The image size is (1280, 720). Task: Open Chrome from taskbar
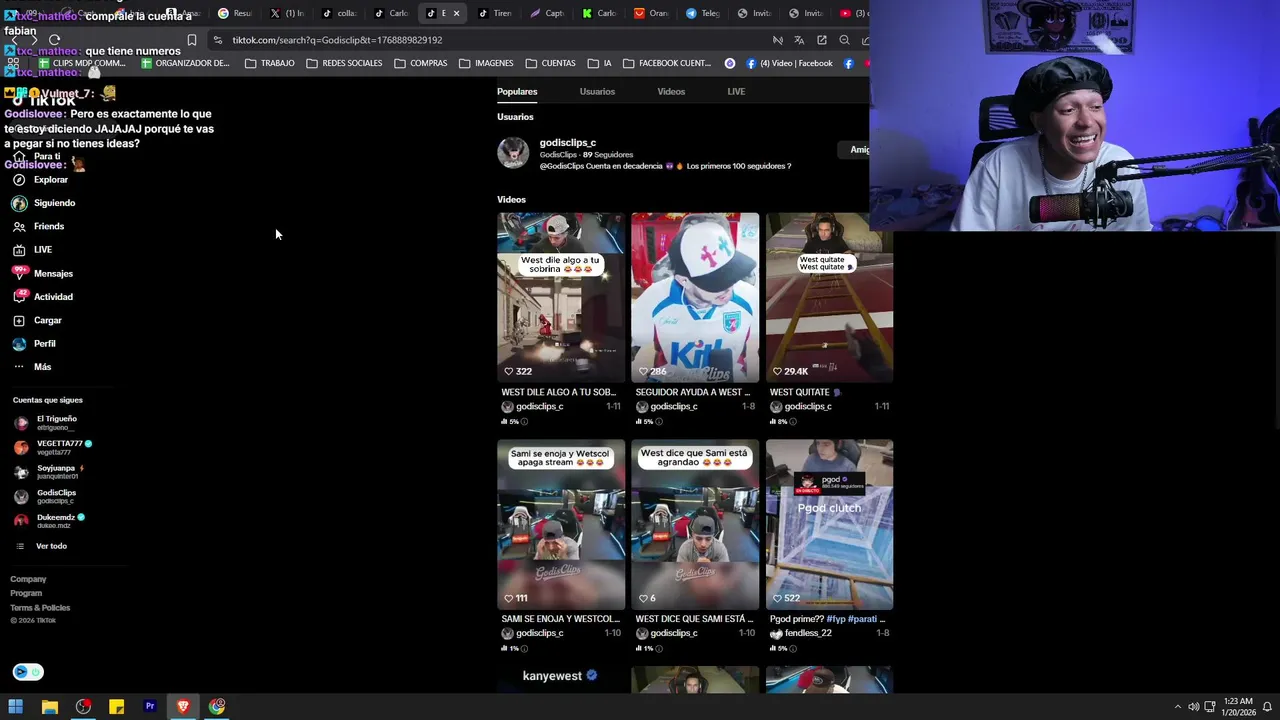click(x=217, y=706)
